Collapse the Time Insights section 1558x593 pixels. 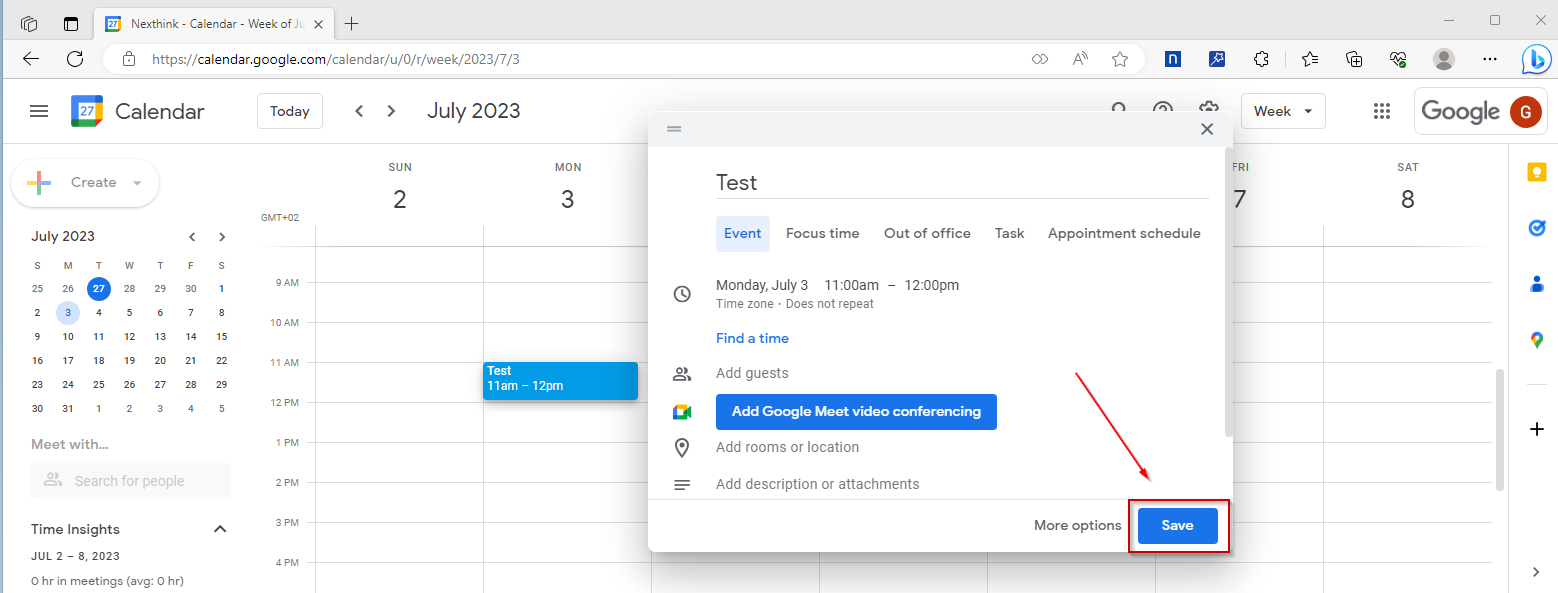[220, 529]
